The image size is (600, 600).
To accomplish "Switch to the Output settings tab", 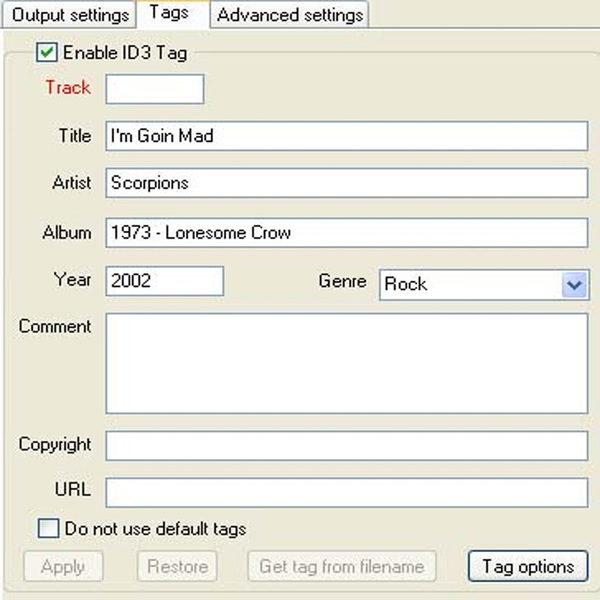I will (x=69, y=15).
